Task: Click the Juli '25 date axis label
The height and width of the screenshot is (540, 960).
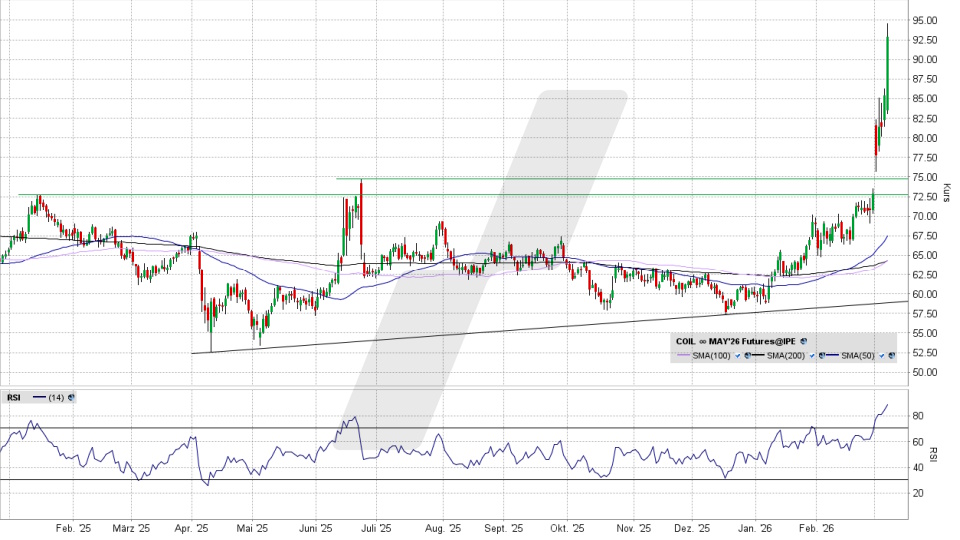Action: click(376, 528)
